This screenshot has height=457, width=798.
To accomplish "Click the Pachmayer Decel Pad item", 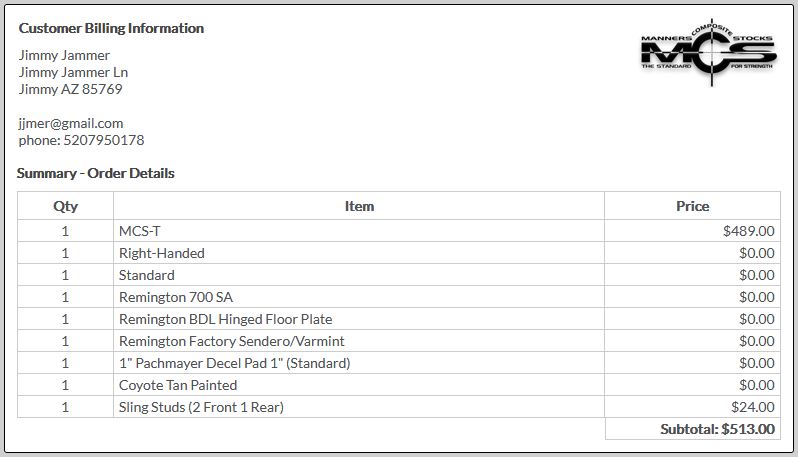I will (235, 363).
